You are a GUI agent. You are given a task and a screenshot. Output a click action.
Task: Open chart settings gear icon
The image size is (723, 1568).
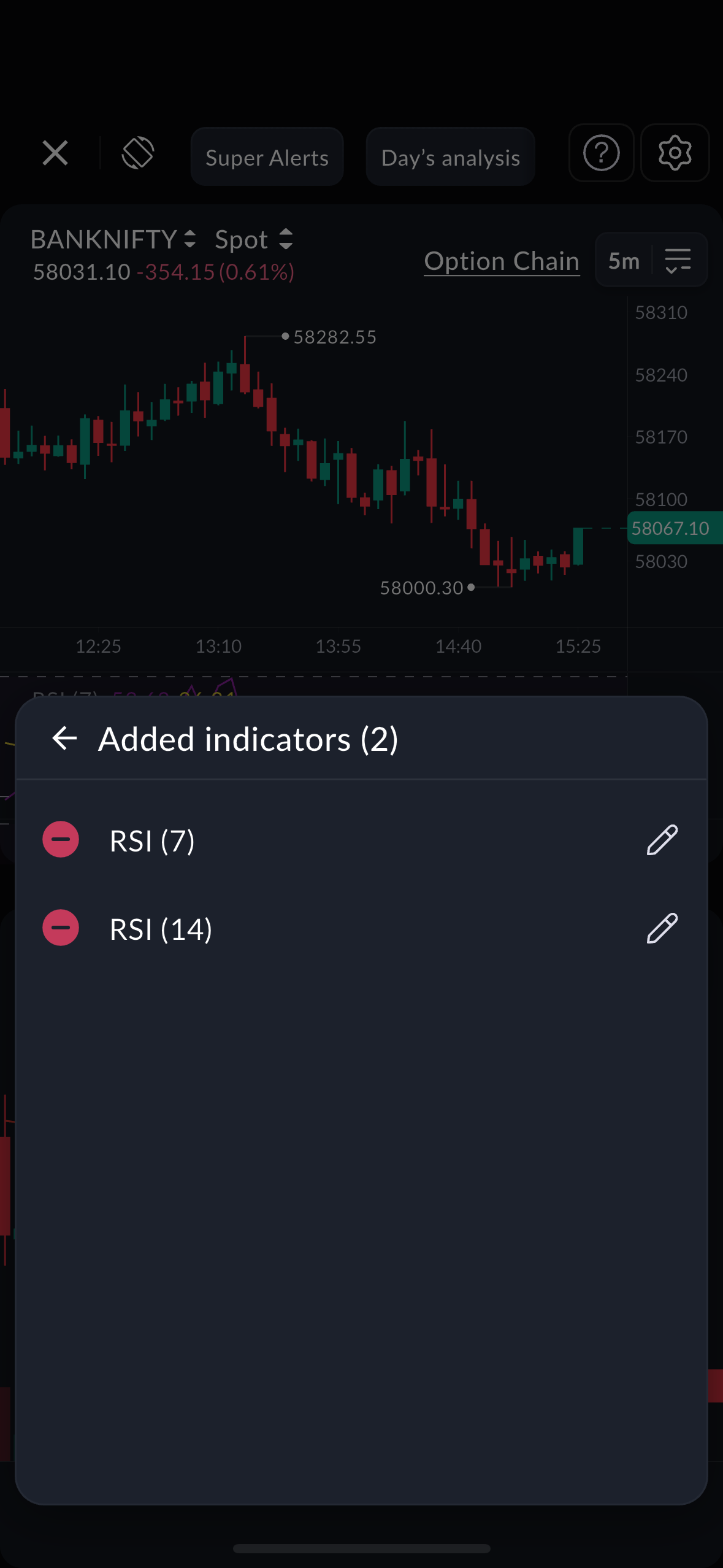(x=675, y=153)
